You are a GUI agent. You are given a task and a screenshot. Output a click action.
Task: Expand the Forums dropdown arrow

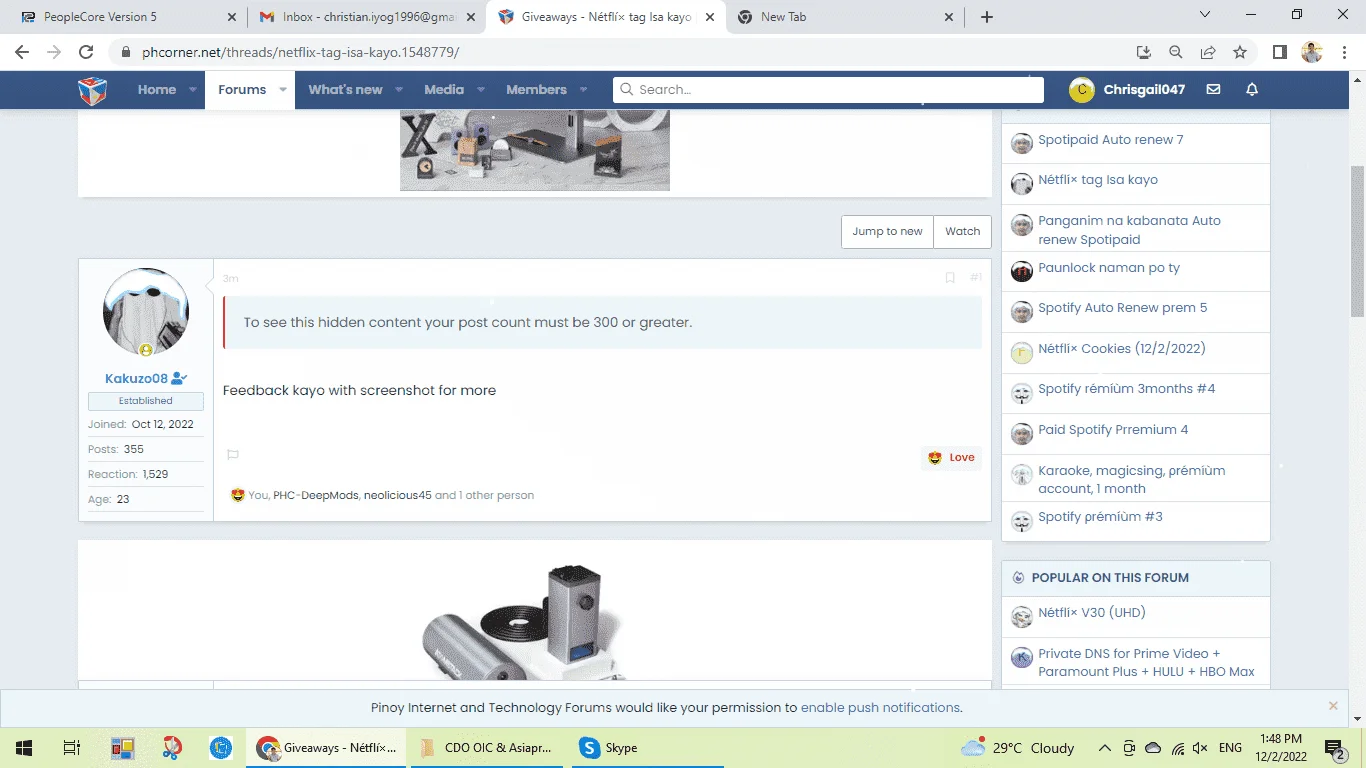(x=283, y=90)
